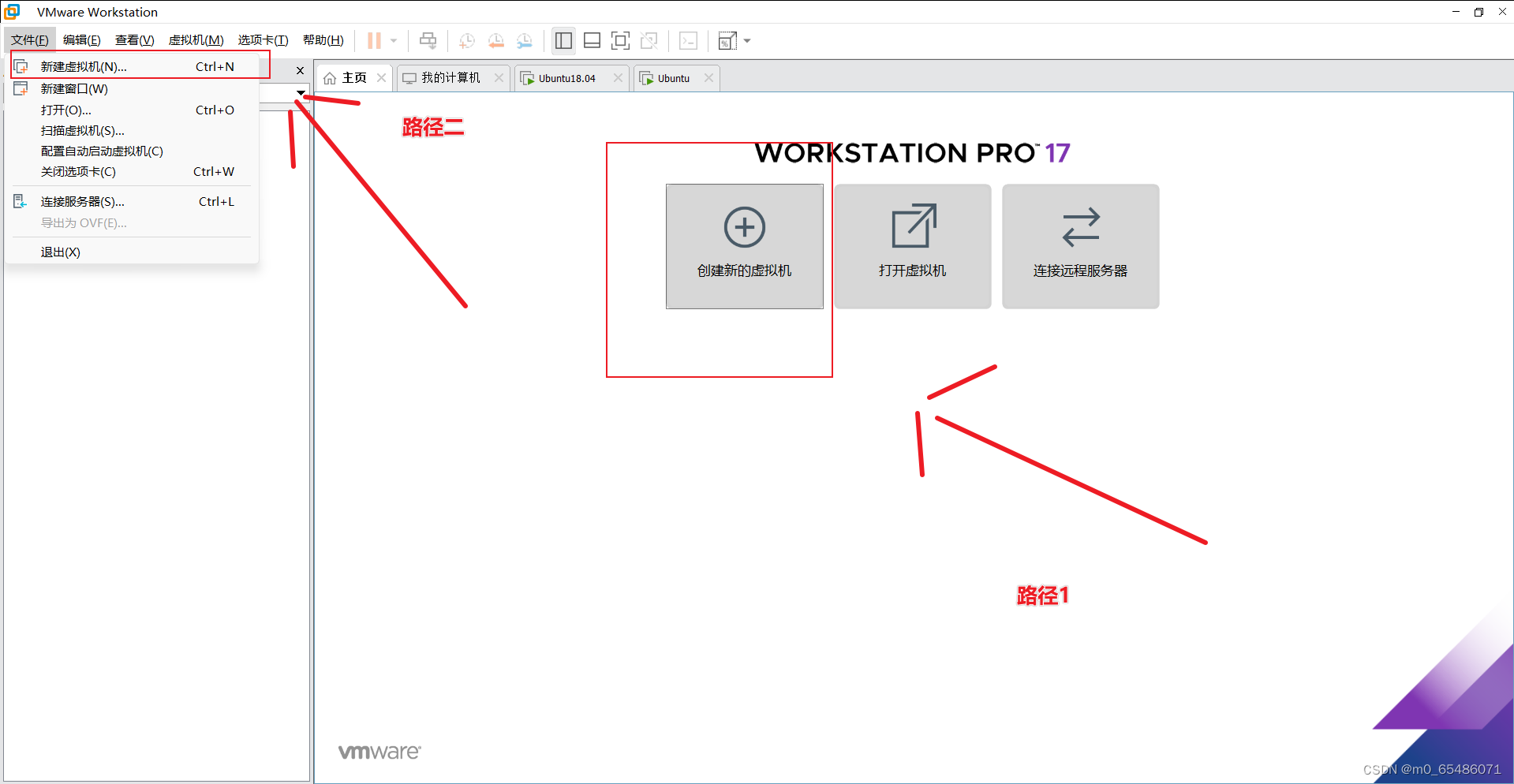1514x784 pixels.
Task: Select the 连接远程服务器 tile
Action: coord(1080,246)
